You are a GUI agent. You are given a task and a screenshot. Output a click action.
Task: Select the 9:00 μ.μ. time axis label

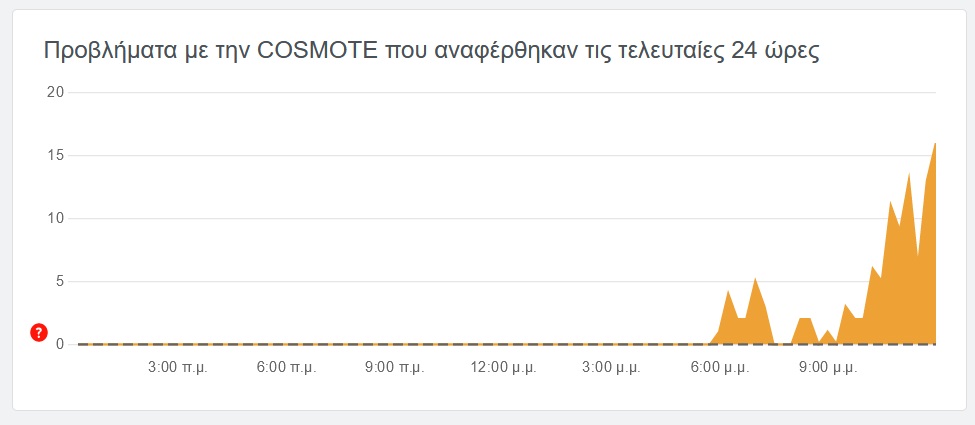[829, 367]
